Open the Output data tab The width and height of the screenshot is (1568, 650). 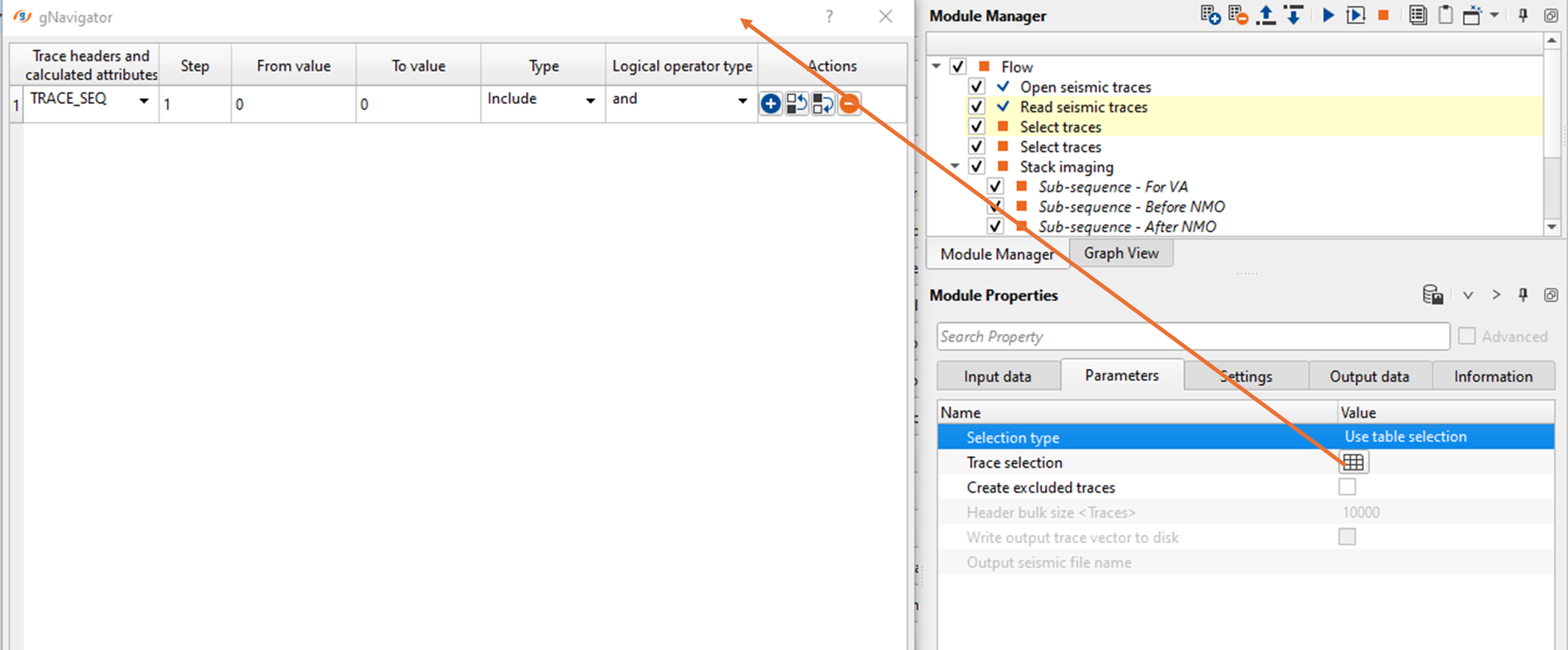click(x=1369, y=376)
